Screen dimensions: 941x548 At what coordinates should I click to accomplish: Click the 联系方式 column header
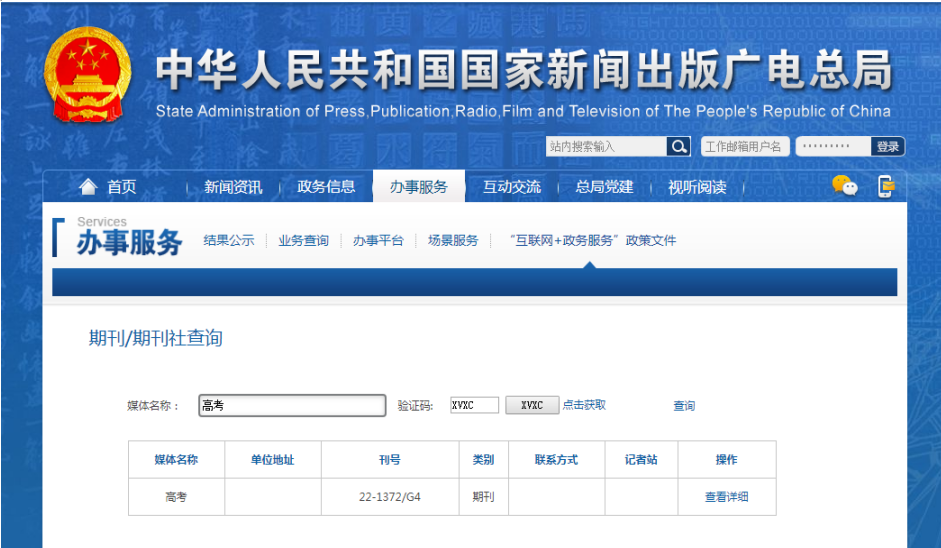(556, 460)
